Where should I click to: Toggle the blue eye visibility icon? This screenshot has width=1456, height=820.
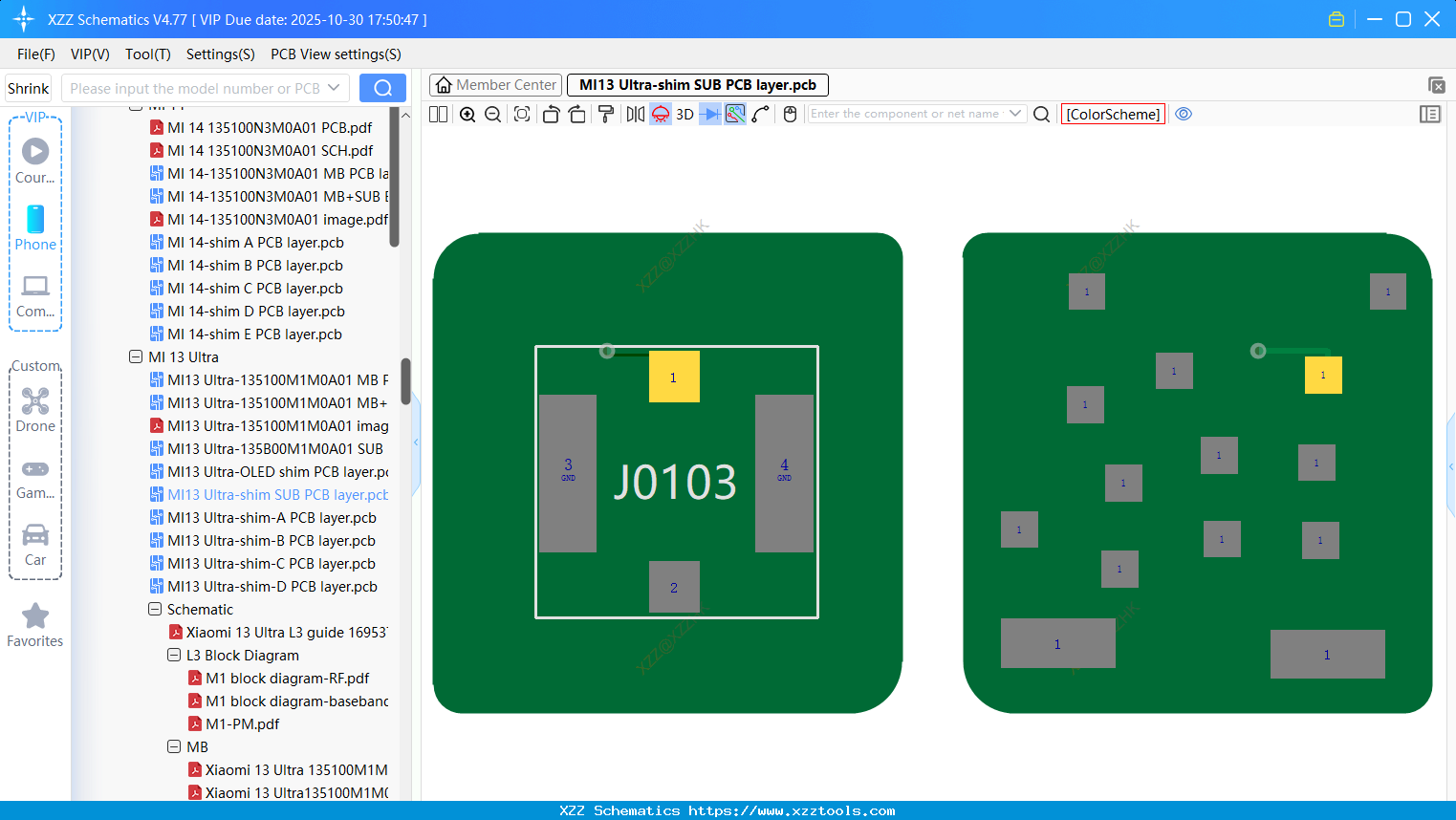(x=1184, y=114)
